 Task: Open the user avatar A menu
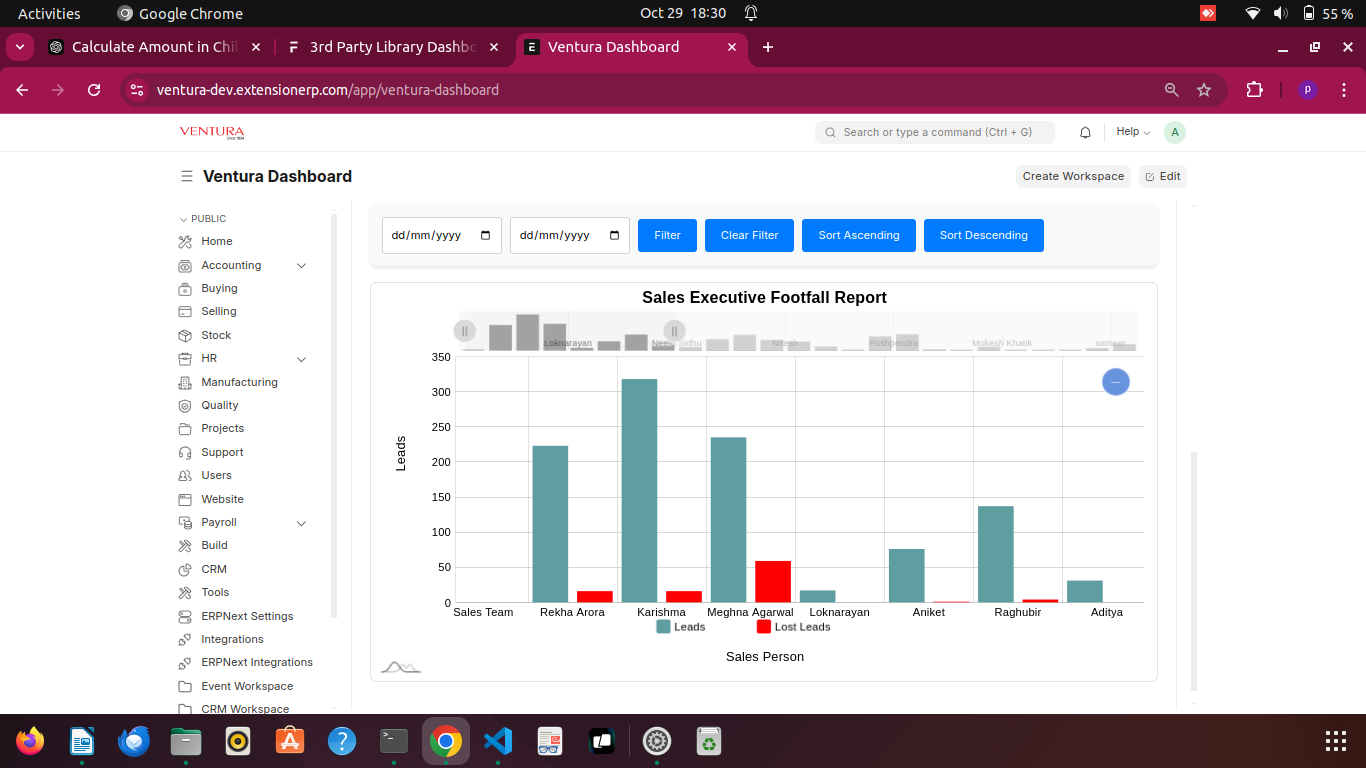(1175, 132)
